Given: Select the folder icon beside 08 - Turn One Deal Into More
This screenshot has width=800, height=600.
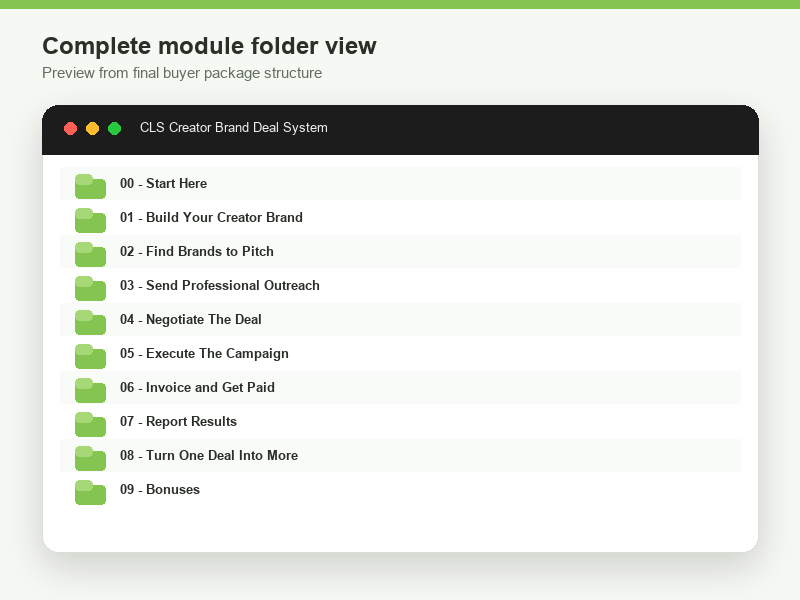Looking at the screenshot, I should click(x=90, y=459).
